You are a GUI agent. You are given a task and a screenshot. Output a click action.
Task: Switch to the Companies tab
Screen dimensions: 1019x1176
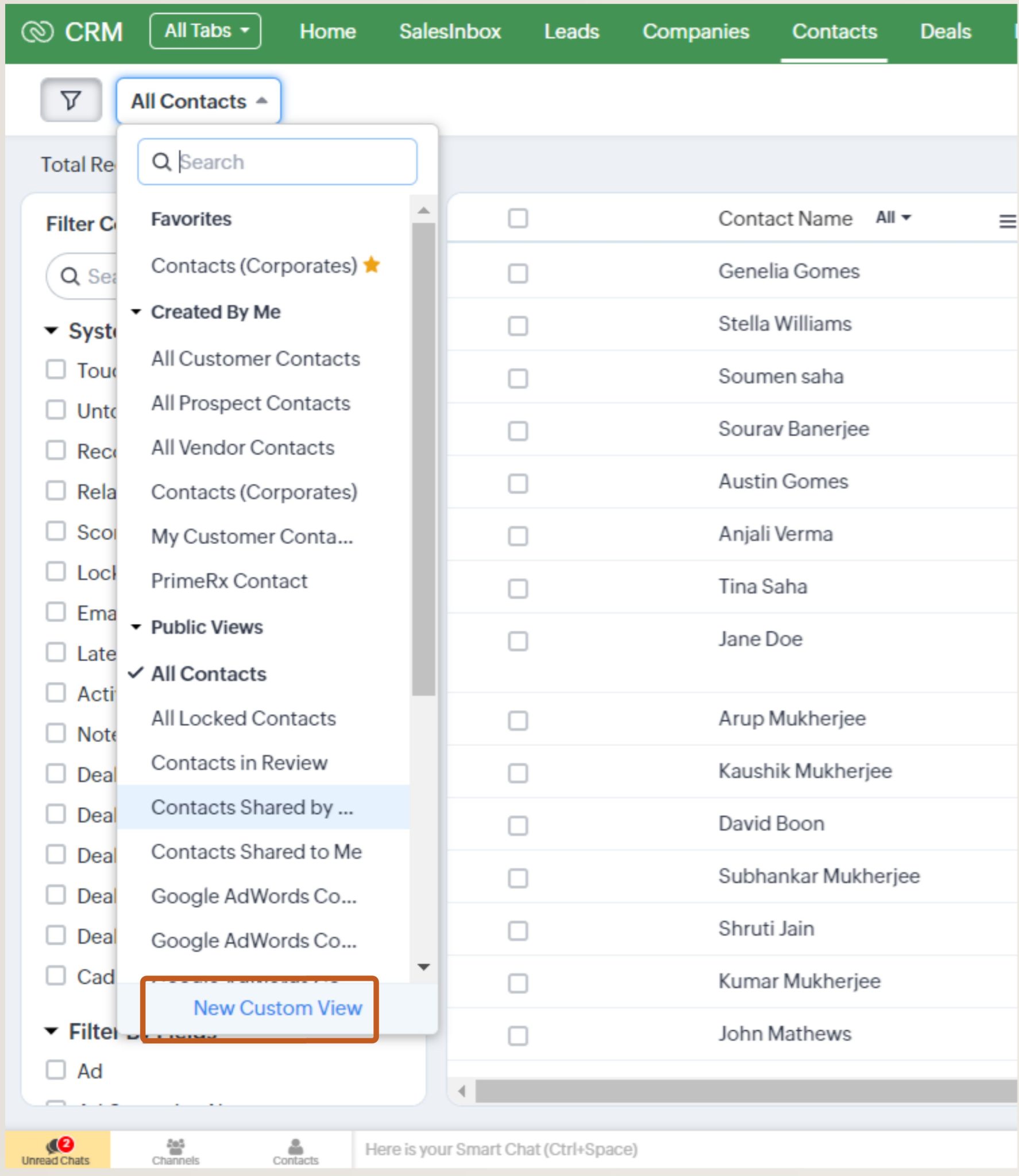696,32
